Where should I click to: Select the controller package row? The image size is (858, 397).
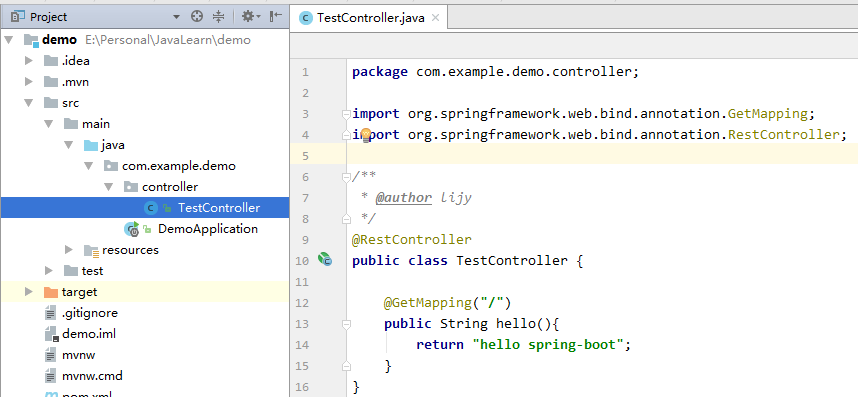(144, 187)
